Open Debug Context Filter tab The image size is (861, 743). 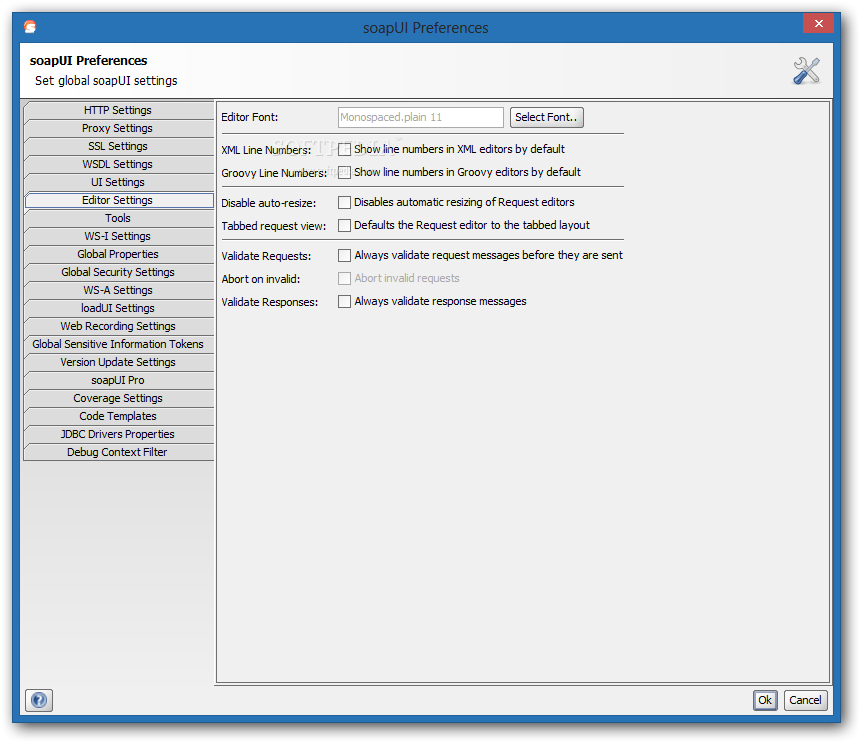[x=118, y=452]
